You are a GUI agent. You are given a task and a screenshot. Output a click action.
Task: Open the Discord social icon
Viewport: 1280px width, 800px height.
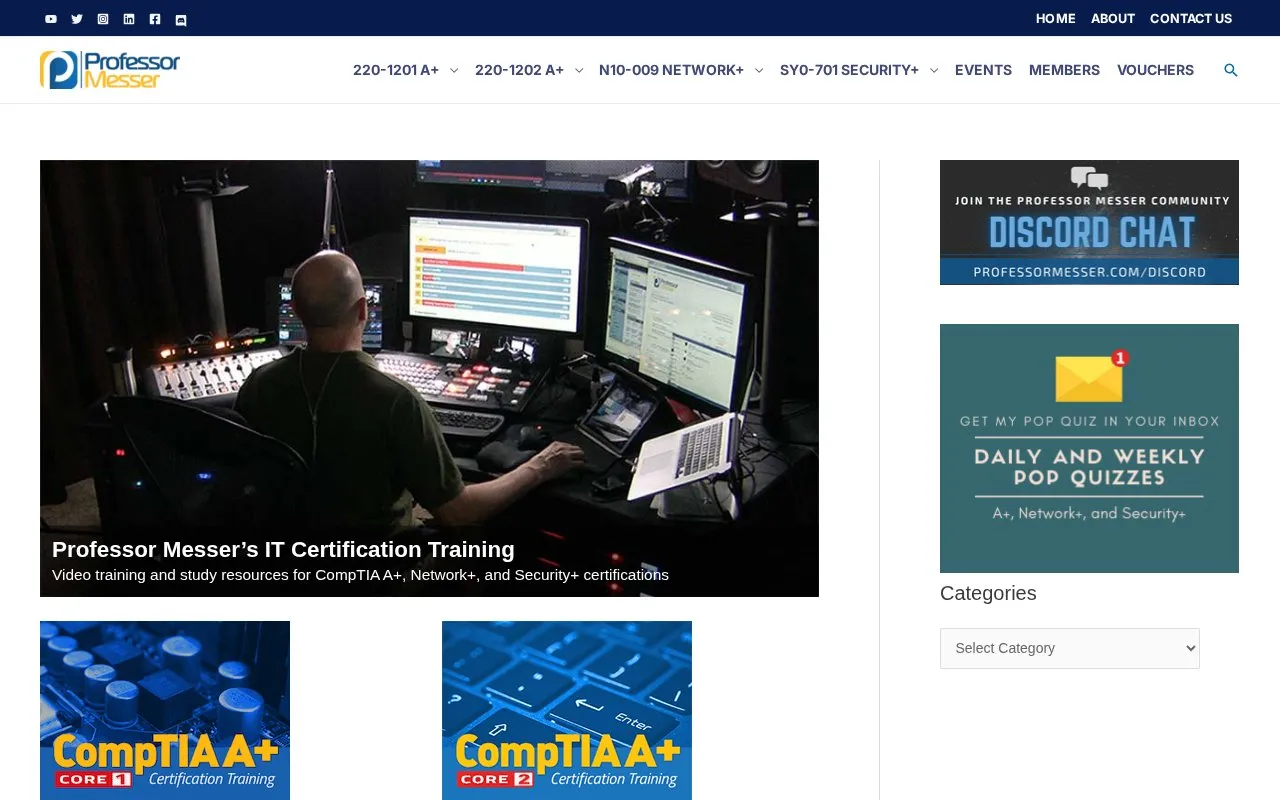tap(181, 19)
